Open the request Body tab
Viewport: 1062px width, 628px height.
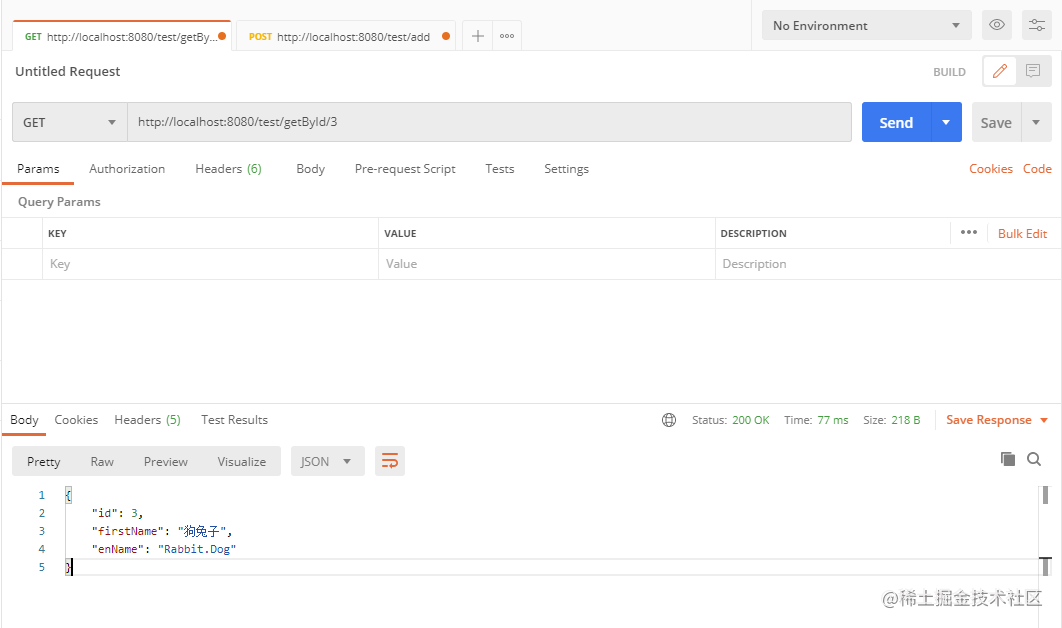click(x=310, y=169)
